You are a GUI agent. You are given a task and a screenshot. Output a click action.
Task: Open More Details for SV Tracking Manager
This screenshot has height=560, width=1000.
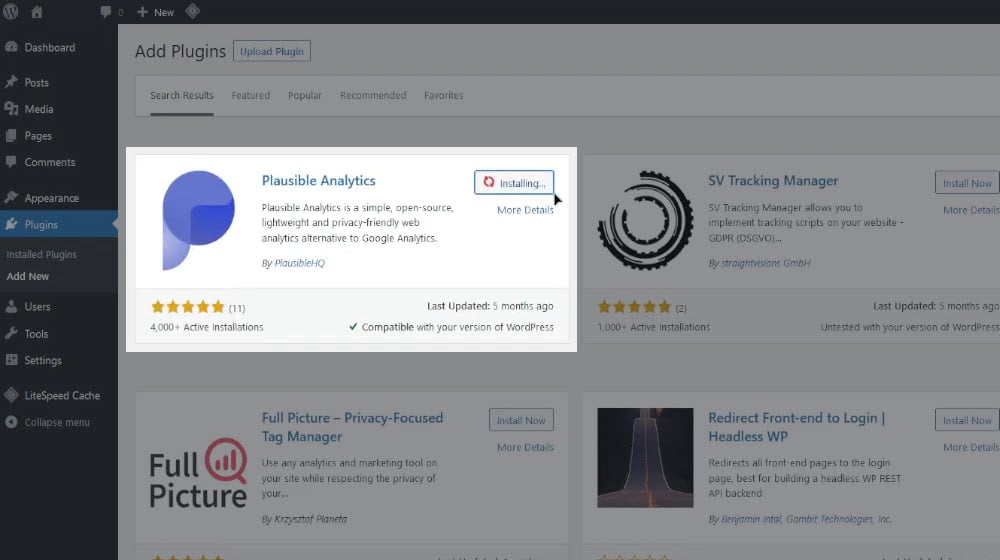(971, 210)
